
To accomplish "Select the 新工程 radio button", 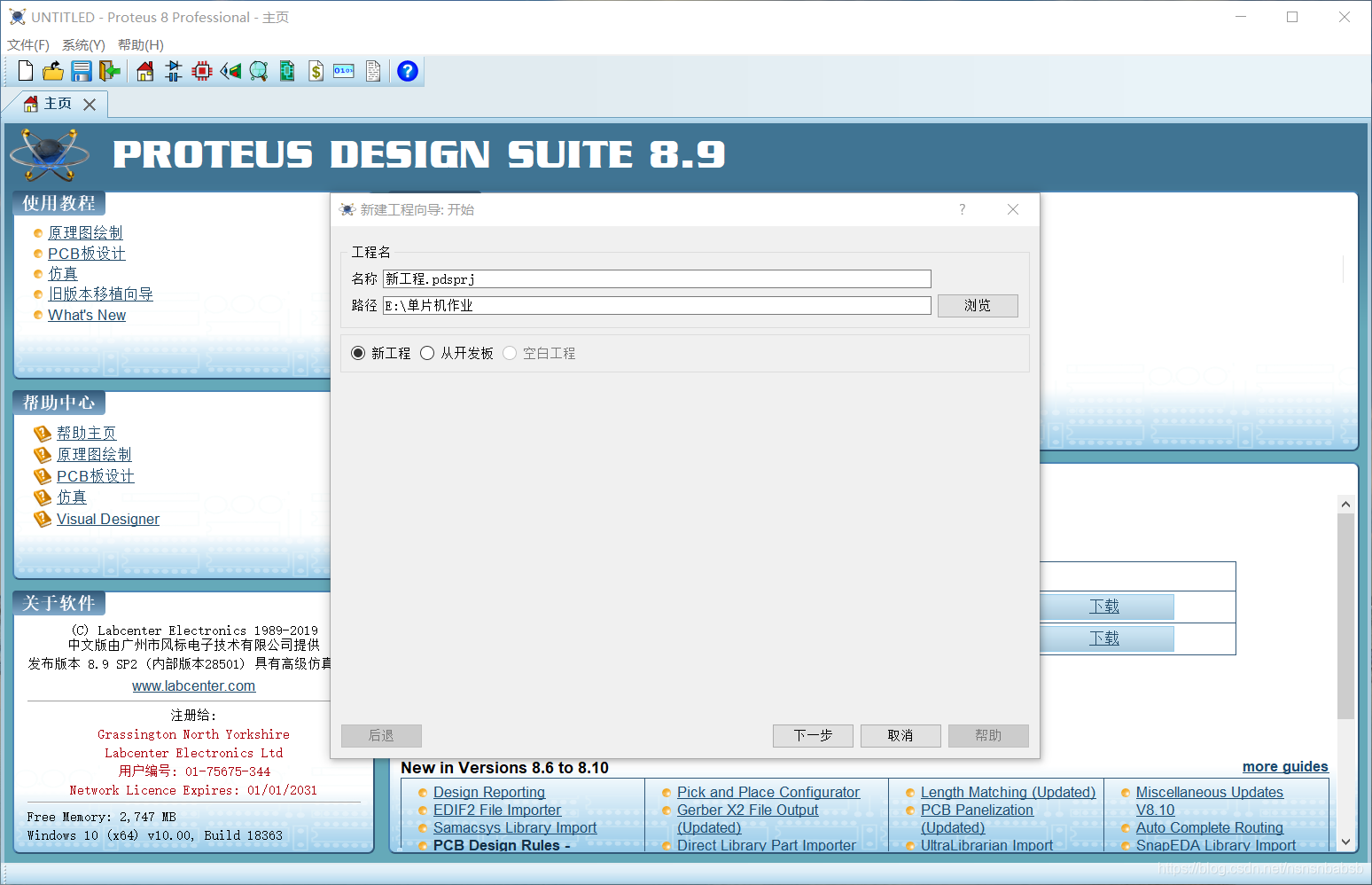I will pyautogui.click(x=358, y=353).
